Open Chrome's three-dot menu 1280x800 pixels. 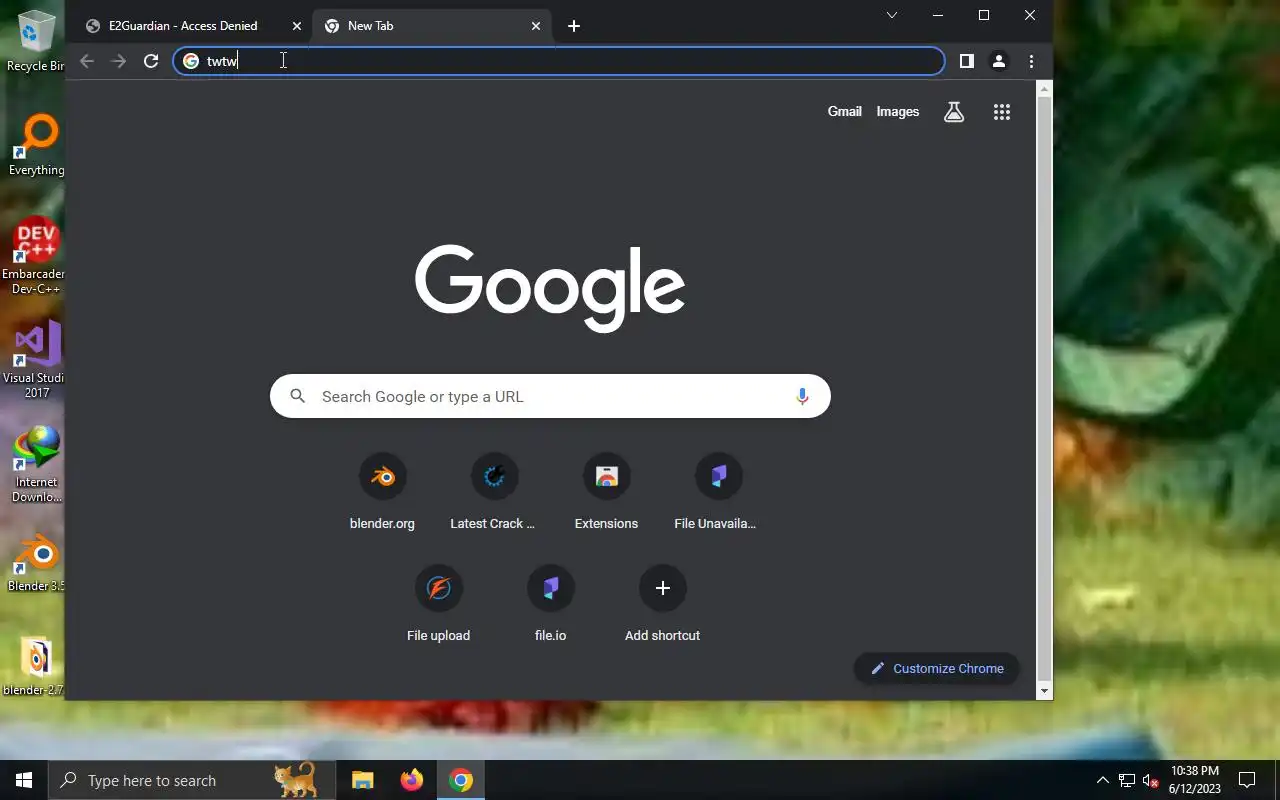tap(1031, 61)
